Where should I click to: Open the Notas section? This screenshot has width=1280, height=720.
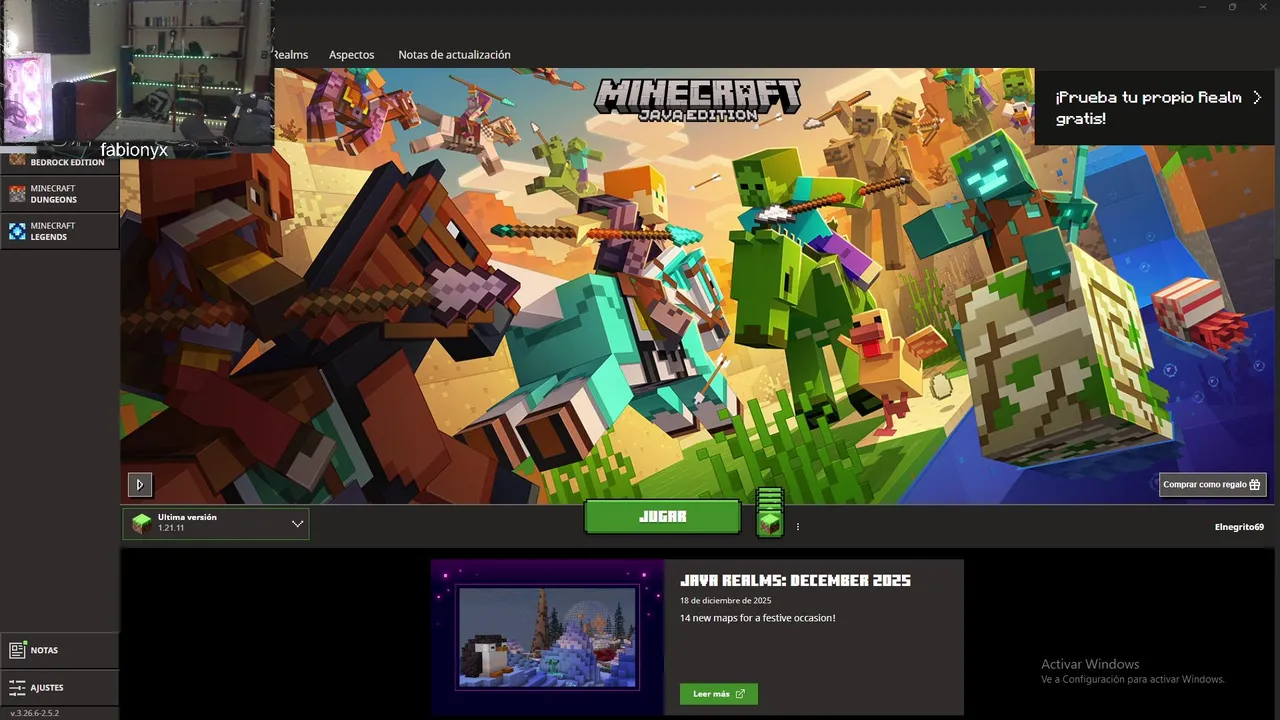click(x=60, y=650)
